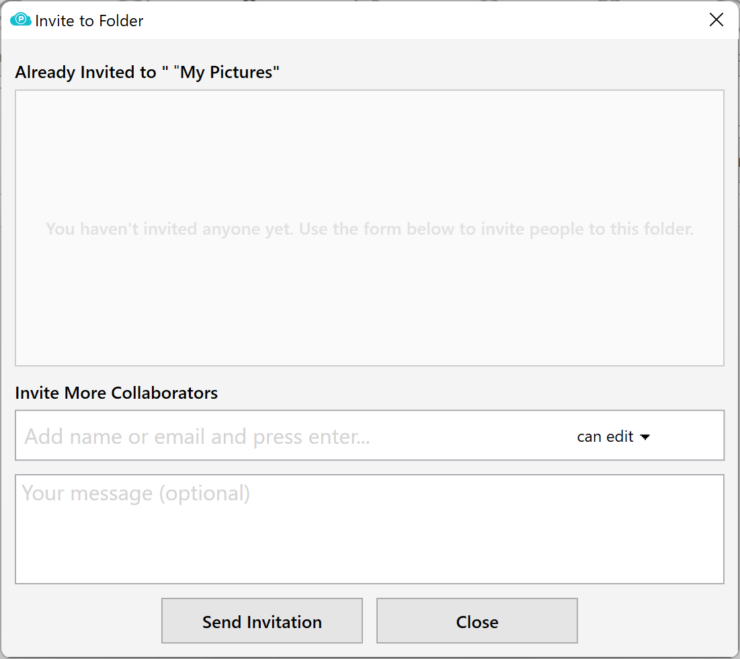Click into the optional message box
This screenshot has height=659, width=740.
point(370,529)
